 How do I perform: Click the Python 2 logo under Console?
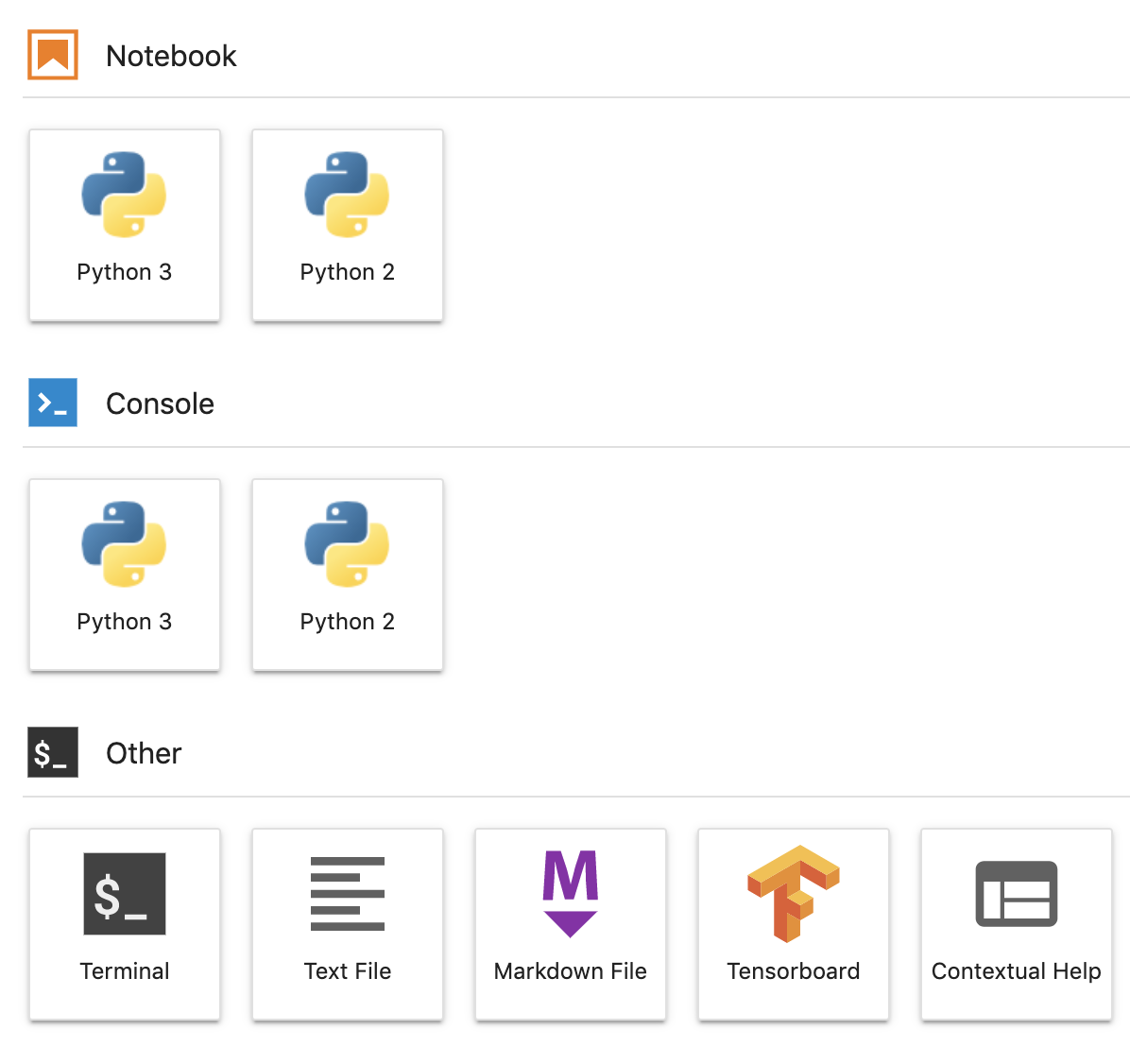[x=347, y=544]
